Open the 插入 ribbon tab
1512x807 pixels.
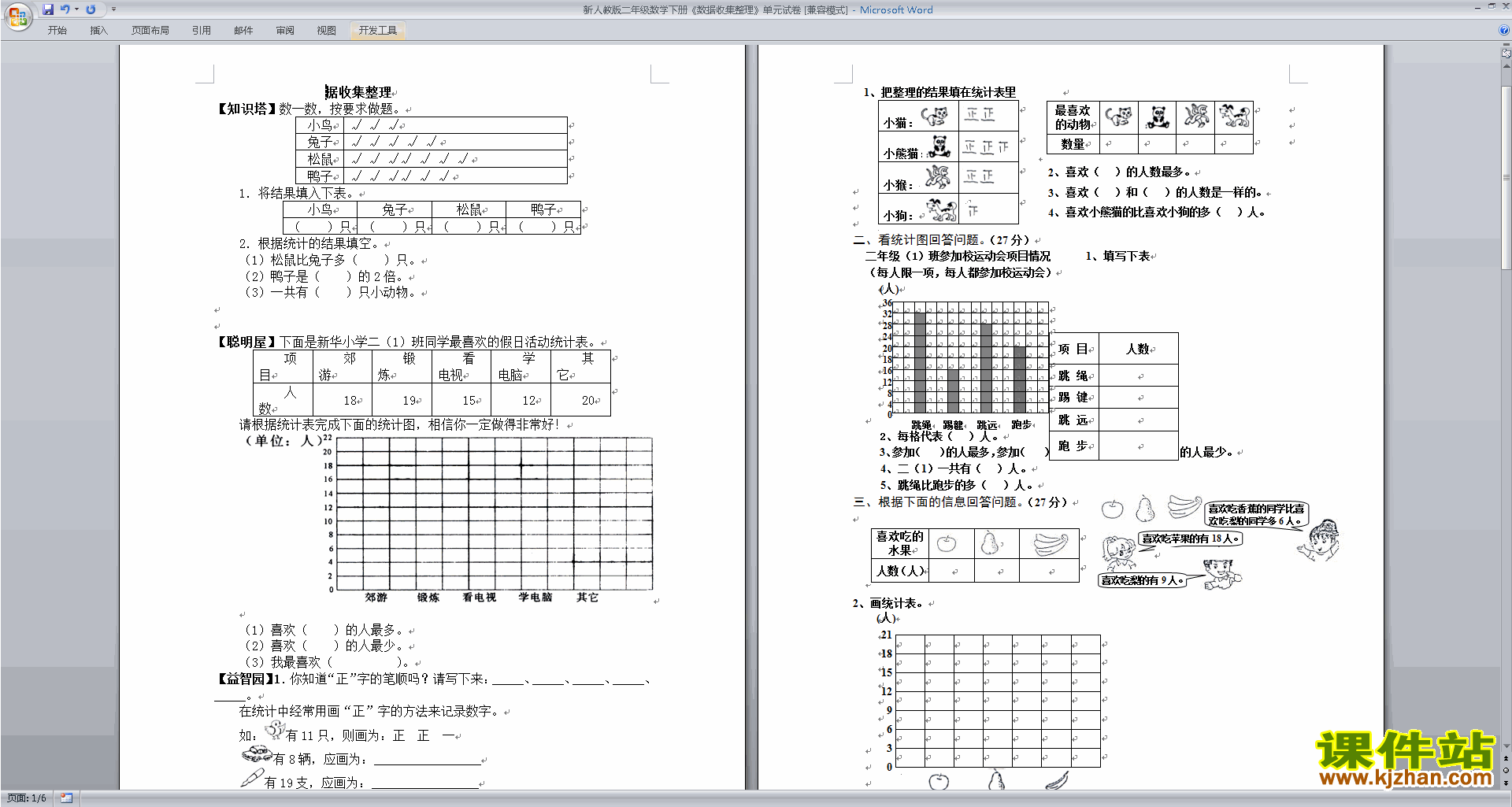[98, 31]
